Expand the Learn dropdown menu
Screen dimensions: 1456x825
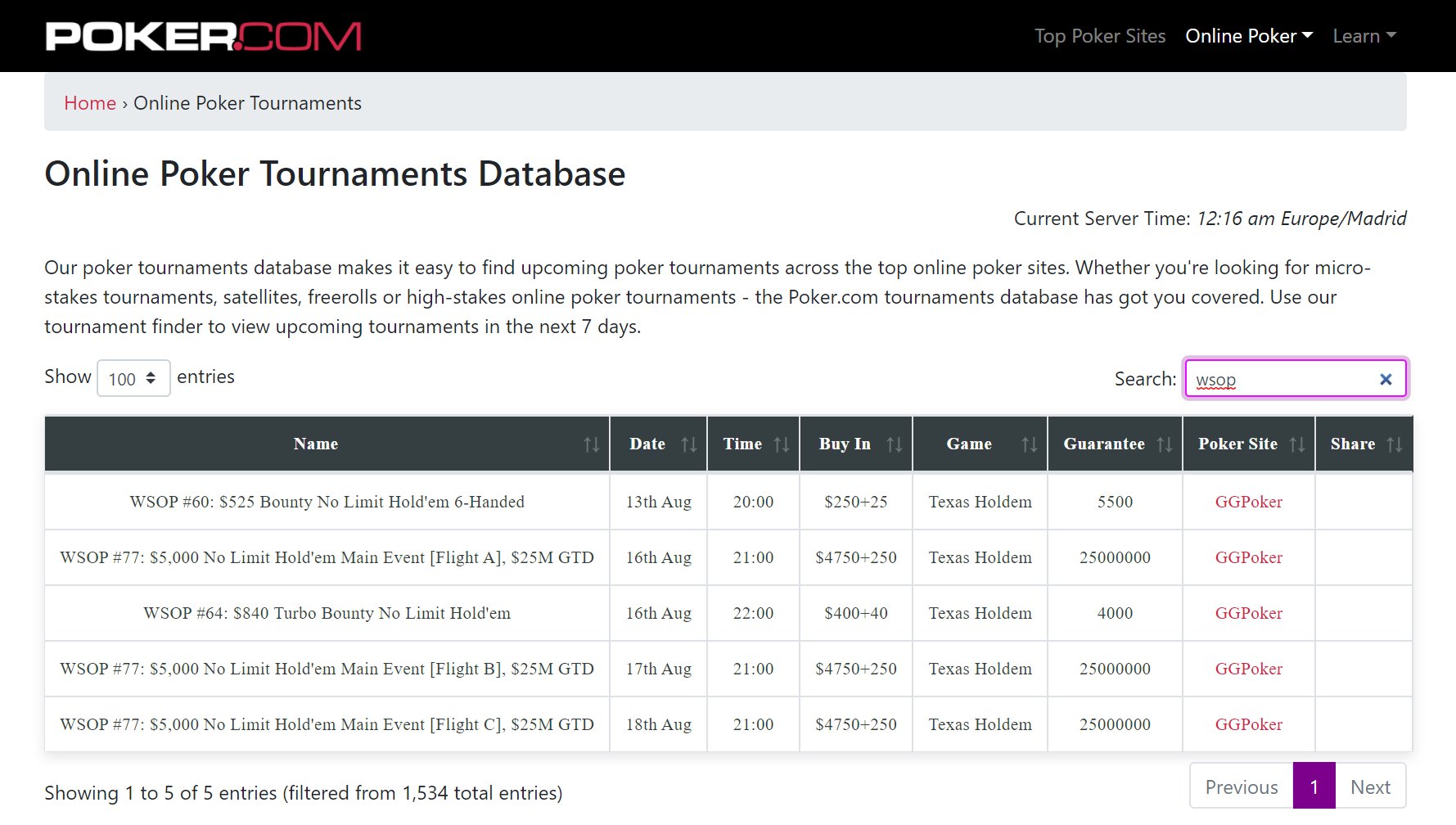pyautogui.click(x=1364, y=36)
